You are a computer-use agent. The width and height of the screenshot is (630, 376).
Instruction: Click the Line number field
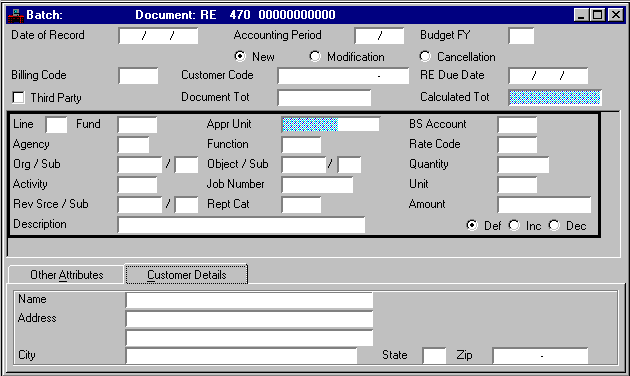(56, 125)
